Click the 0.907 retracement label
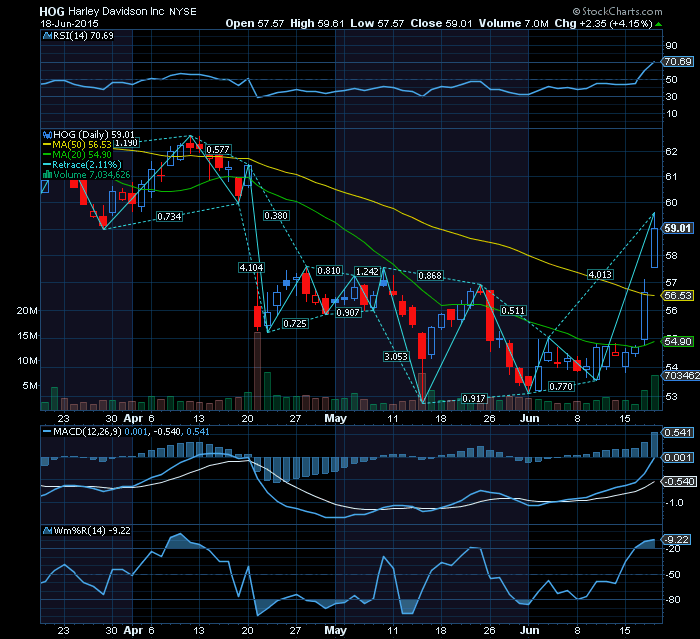 point(348,313)
